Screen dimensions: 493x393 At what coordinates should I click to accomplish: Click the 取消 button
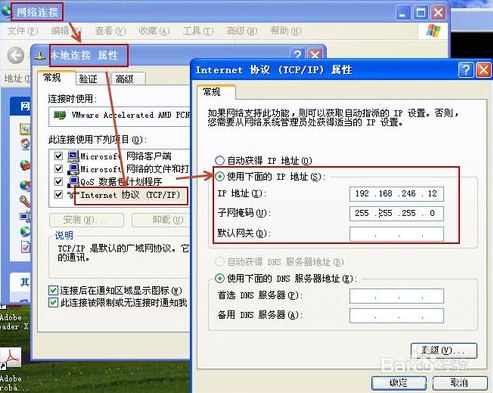[460, 383]
